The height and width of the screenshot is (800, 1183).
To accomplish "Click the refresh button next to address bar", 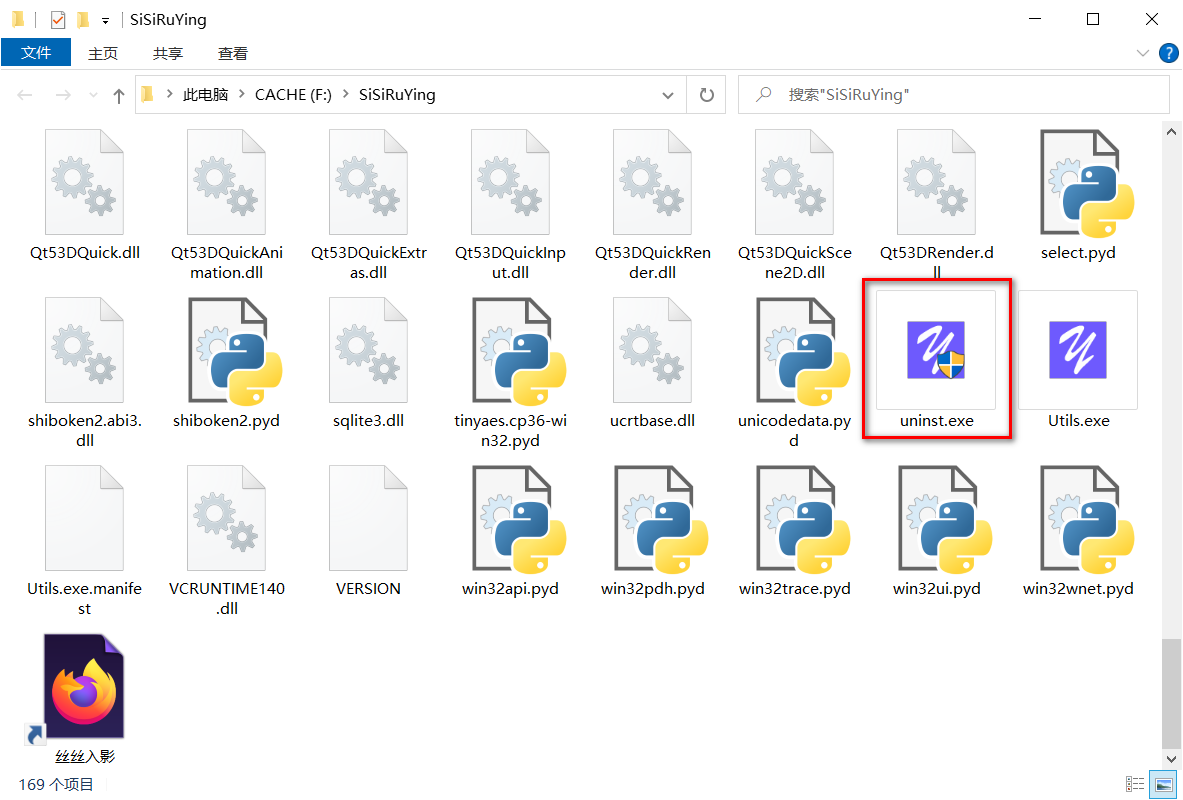I will coord(706,95).
